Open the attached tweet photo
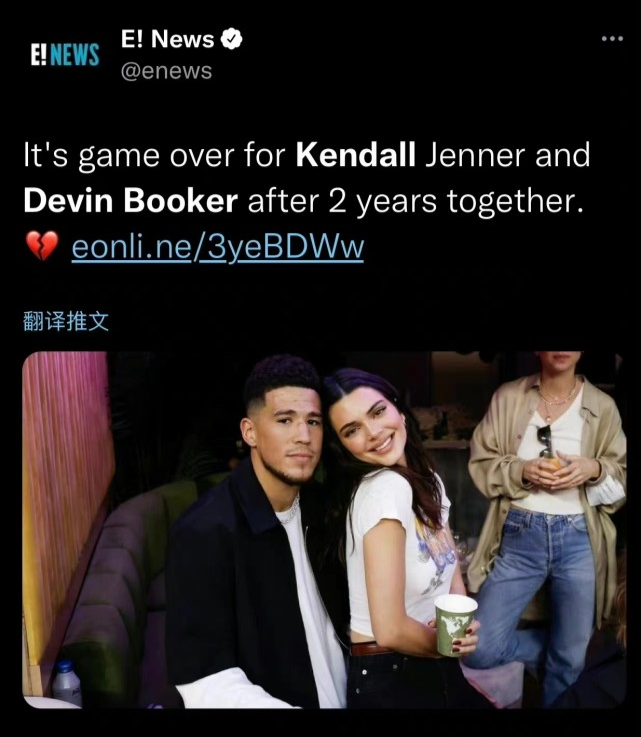641x737 pixels. coord(324,530)
